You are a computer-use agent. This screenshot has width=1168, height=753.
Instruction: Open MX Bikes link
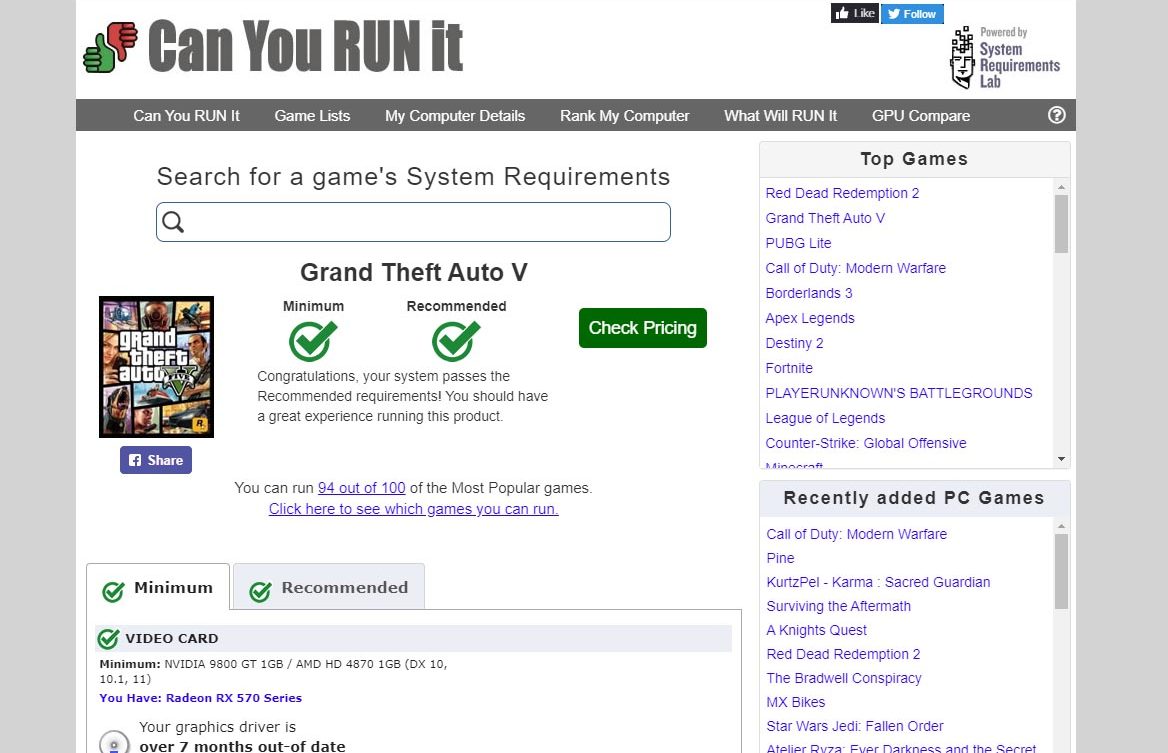pos(796,702)
